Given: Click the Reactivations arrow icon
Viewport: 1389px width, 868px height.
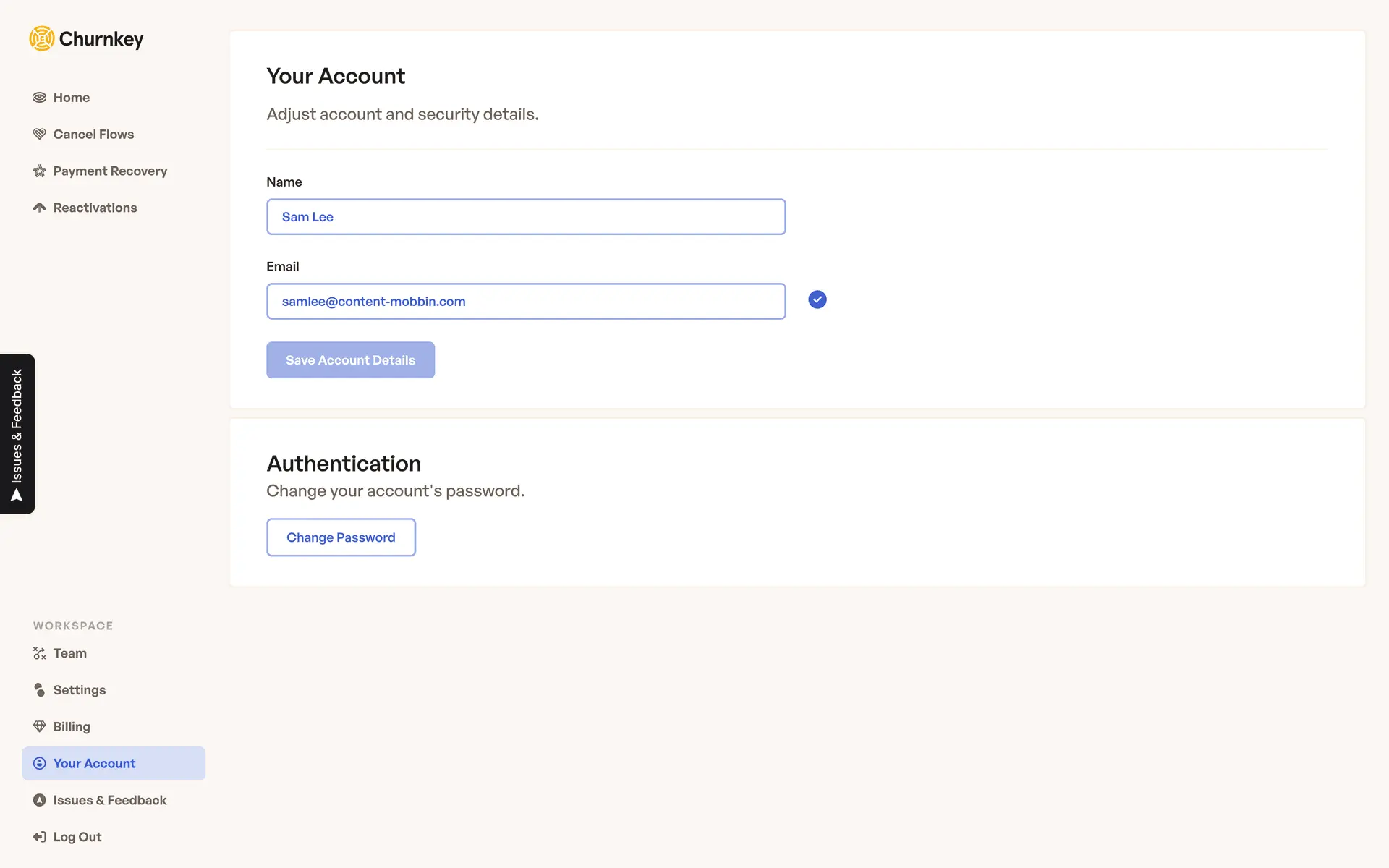Looking at the screenshot, I should click(40, 208).
